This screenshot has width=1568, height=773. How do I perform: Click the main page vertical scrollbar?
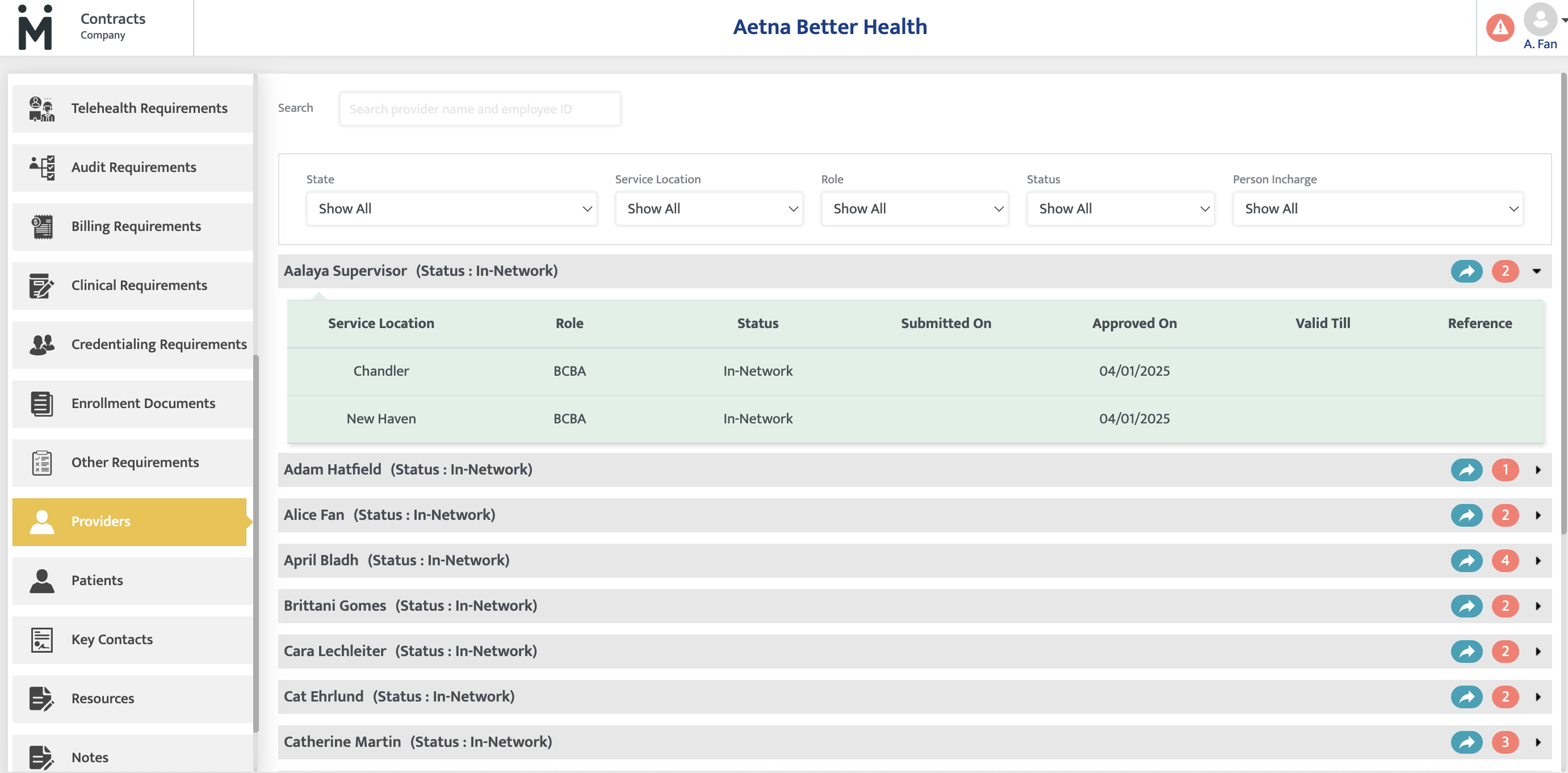(1563, 304)
